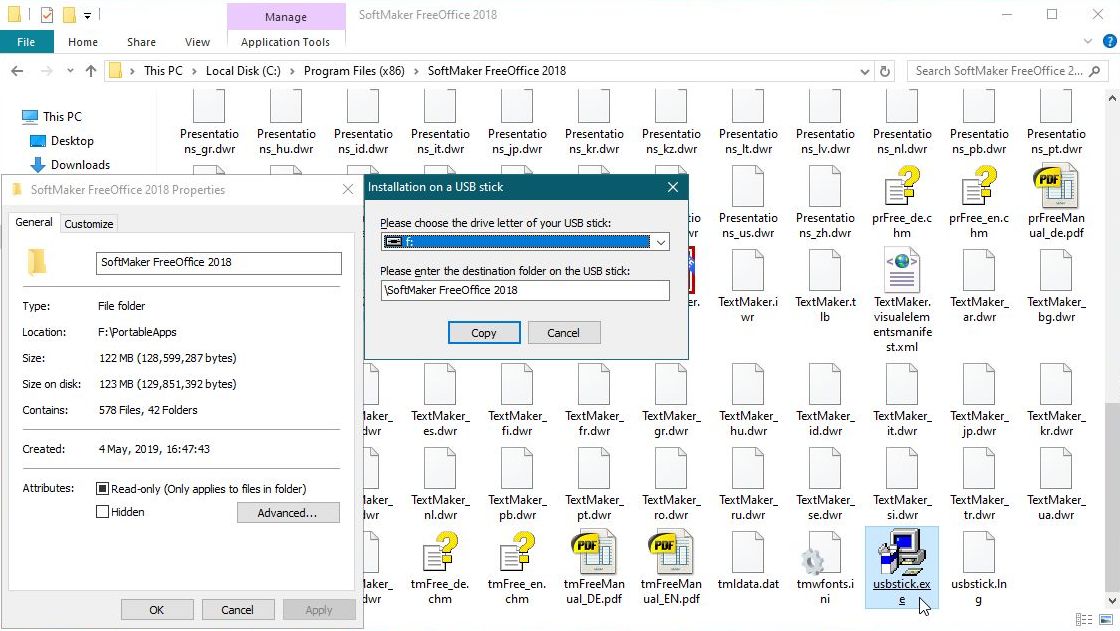This screenshot has width=1120, height=631.
Task: Expand the ribbon chevron
Action: [x=1088, y=41]
